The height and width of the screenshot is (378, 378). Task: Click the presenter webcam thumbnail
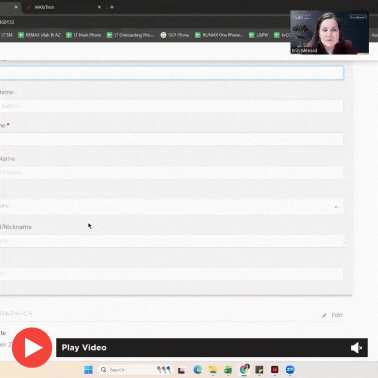(x=329, y=32)
